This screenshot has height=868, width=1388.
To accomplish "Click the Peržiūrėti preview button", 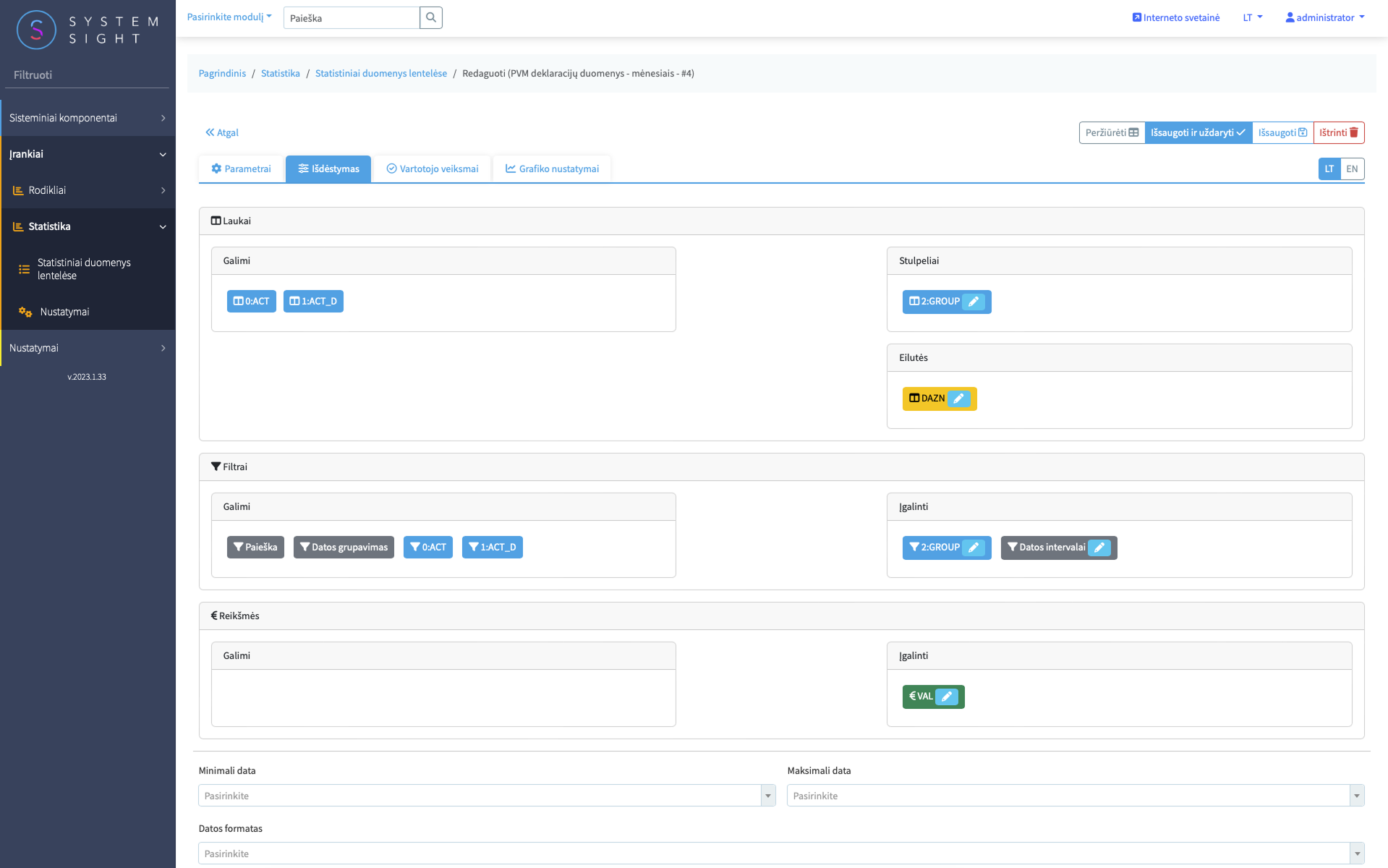I will [1112, 132].
